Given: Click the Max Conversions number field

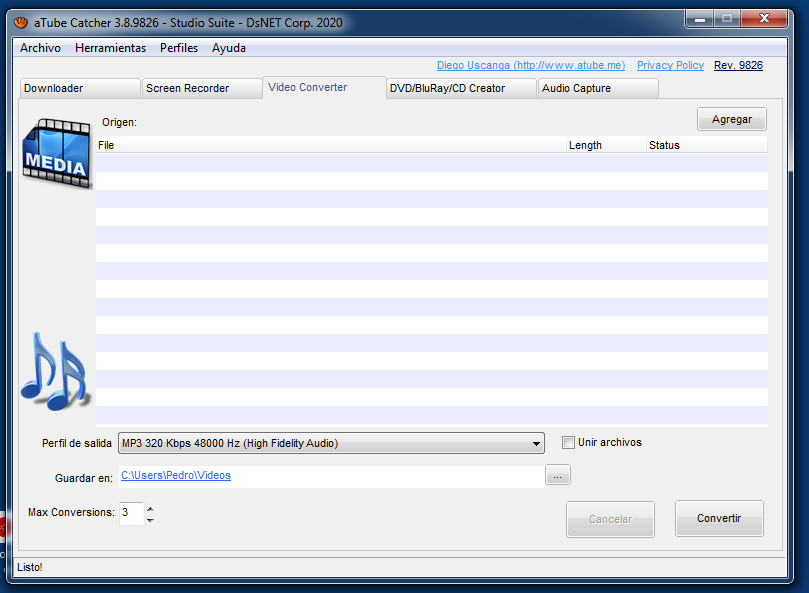Looking at the screenshot, I should tap(131, 513).
